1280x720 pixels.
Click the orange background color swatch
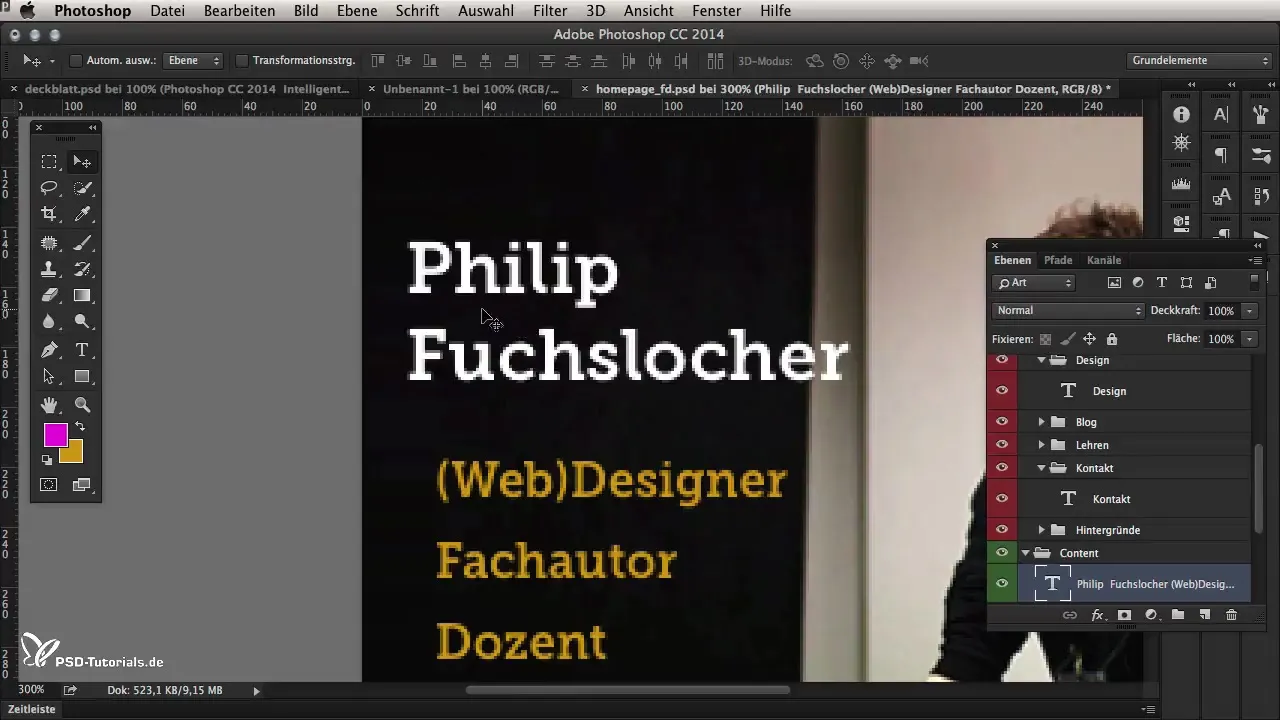(x=74, y=455)
